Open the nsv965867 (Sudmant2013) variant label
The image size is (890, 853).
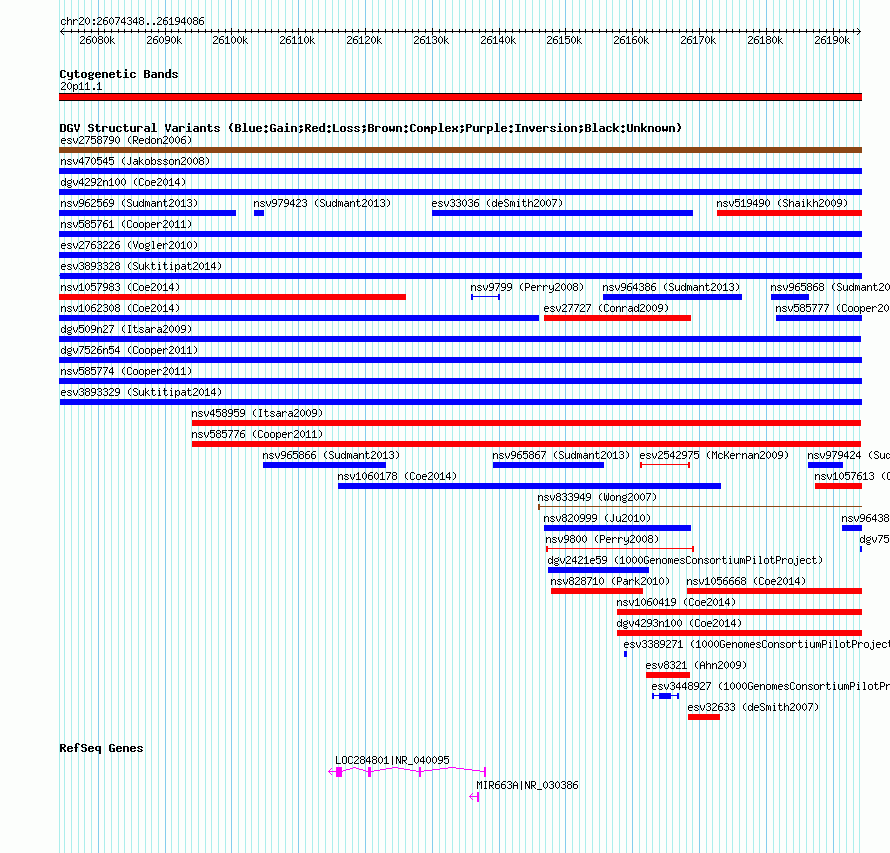coord(561,455)
